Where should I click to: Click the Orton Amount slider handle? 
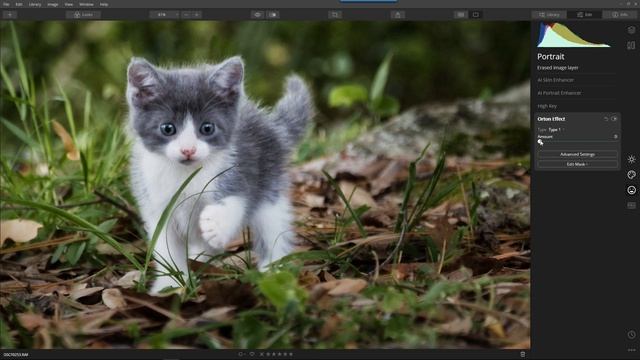tap(540, 142)
